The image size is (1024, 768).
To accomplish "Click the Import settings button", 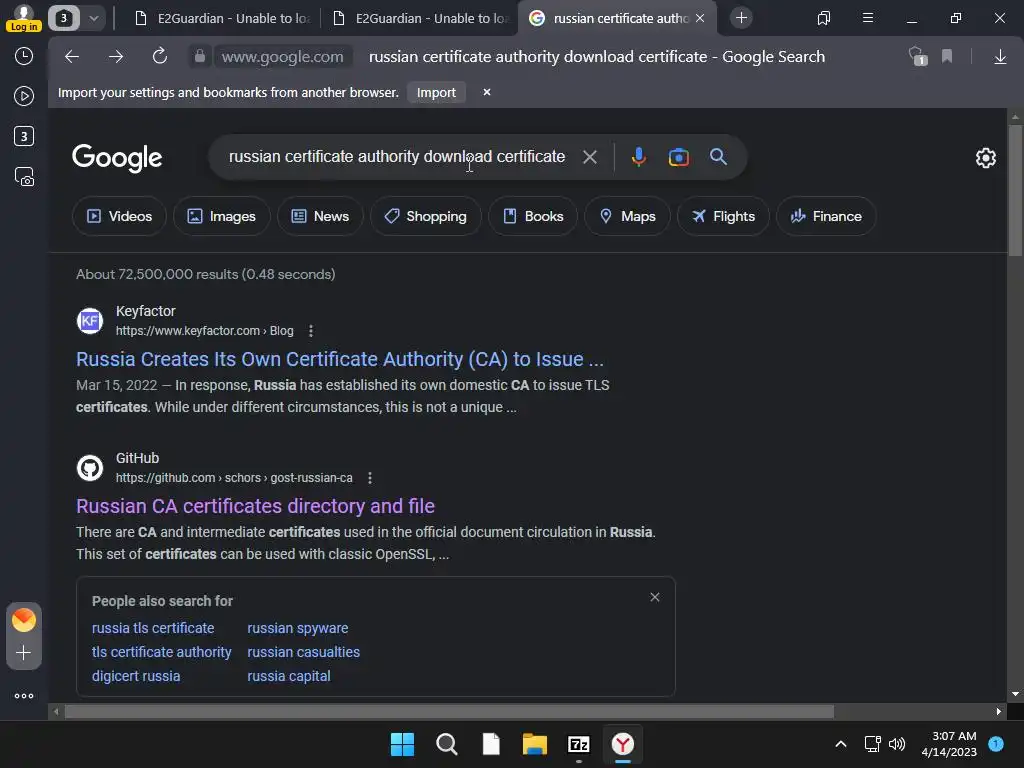I will (x=436, y=93).
